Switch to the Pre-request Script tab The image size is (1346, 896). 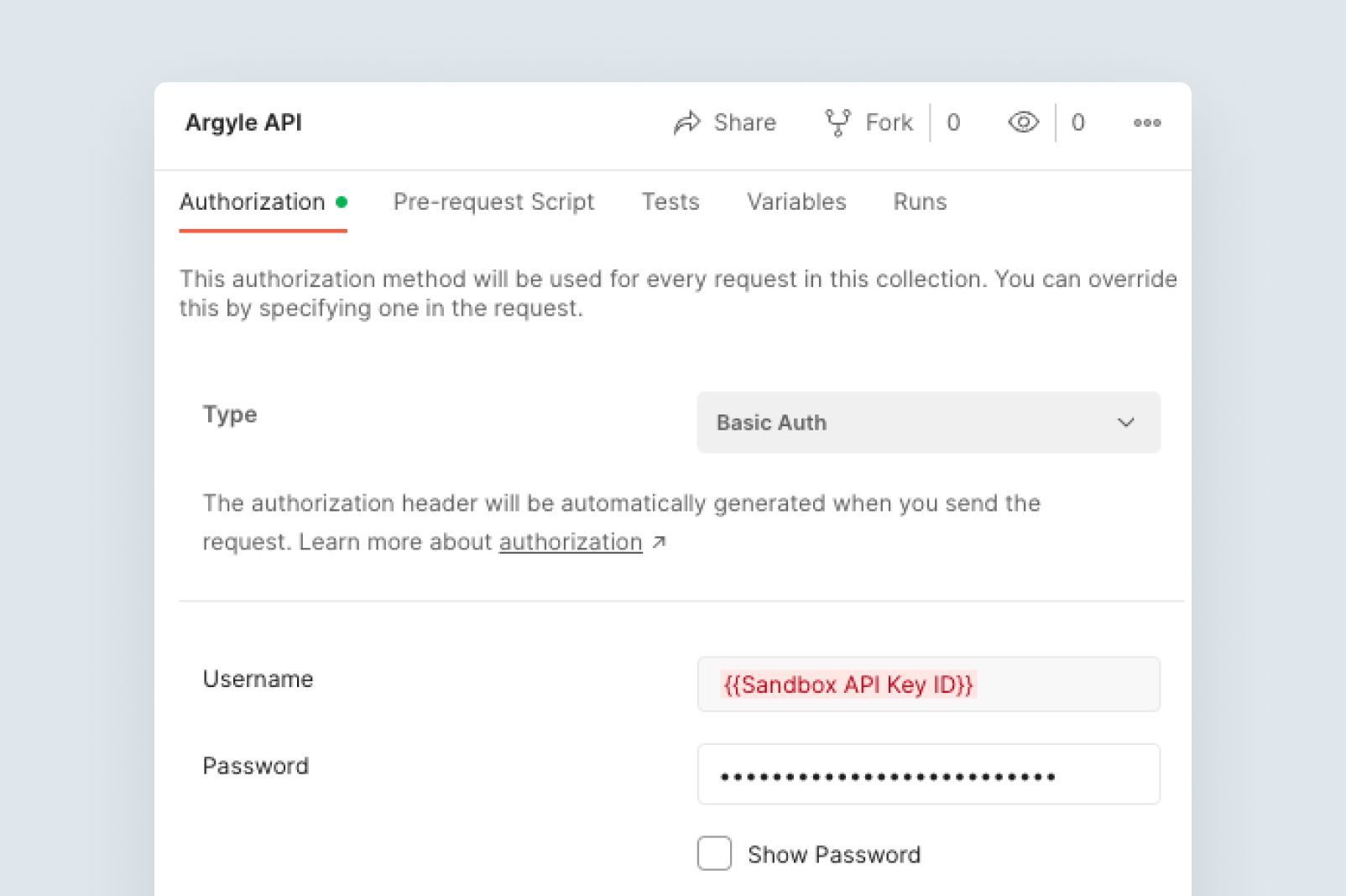[493, 202]
